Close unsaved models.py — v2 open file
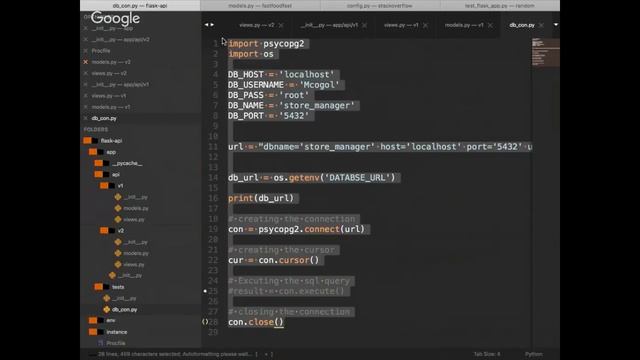 click(86, 62)
